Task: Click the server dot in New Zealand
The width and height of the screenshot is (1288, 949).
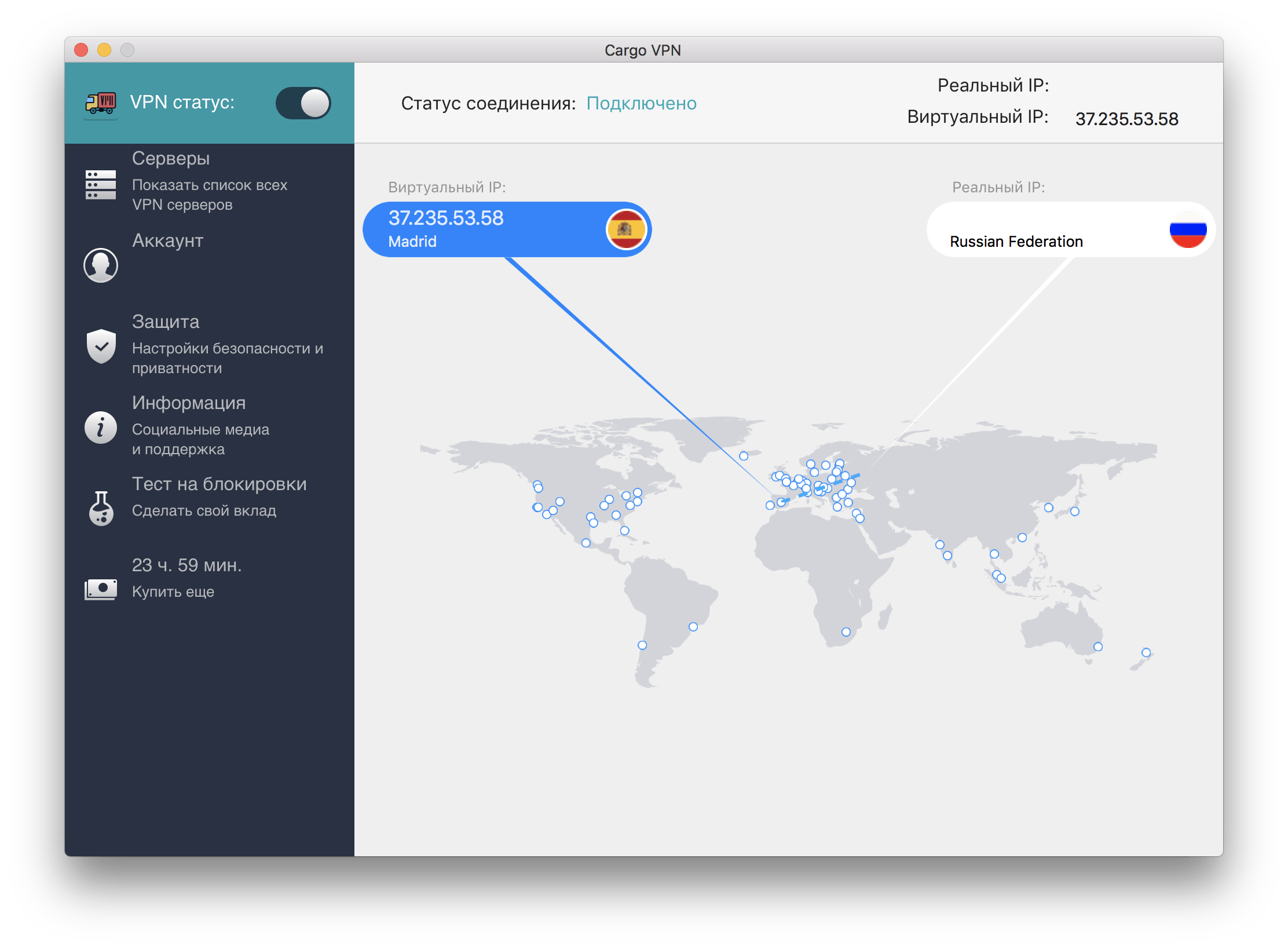Action: point(1146,652)
